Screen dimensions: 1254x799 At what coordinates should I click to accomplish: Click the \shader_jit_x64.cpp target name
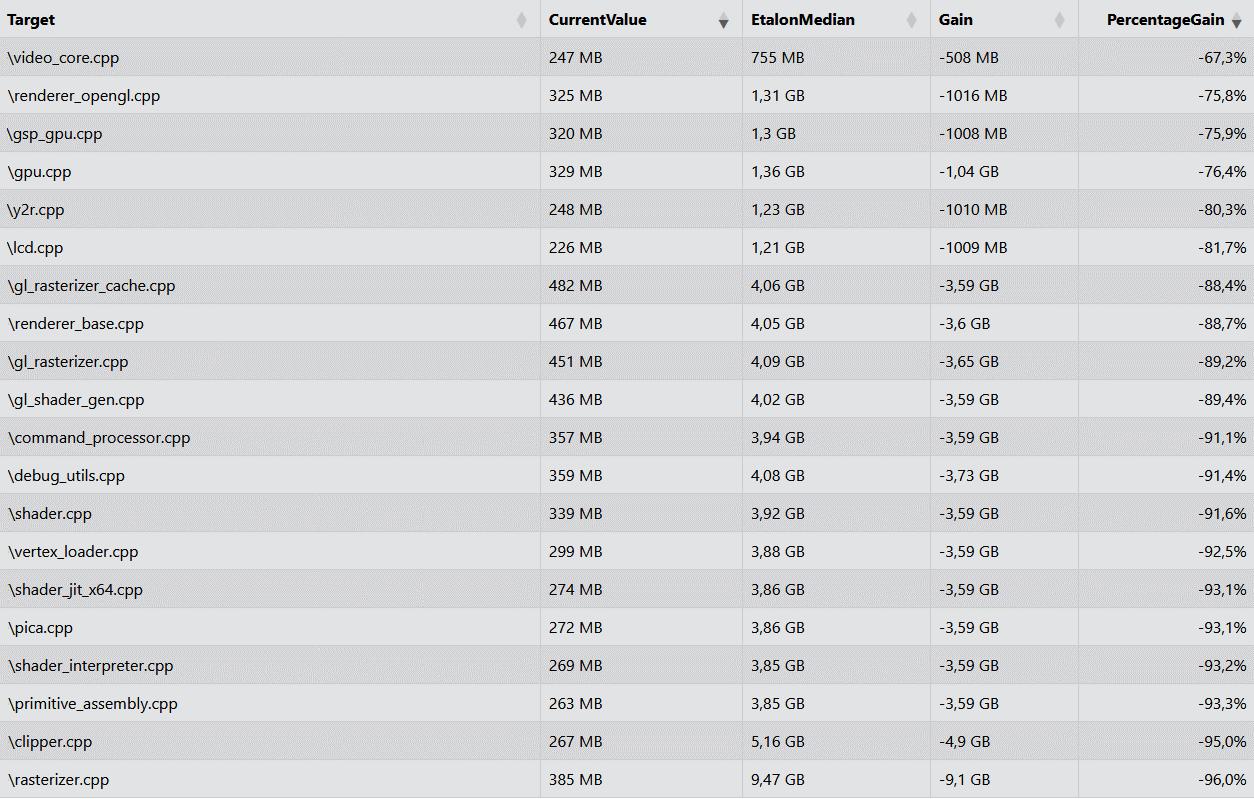75,590
